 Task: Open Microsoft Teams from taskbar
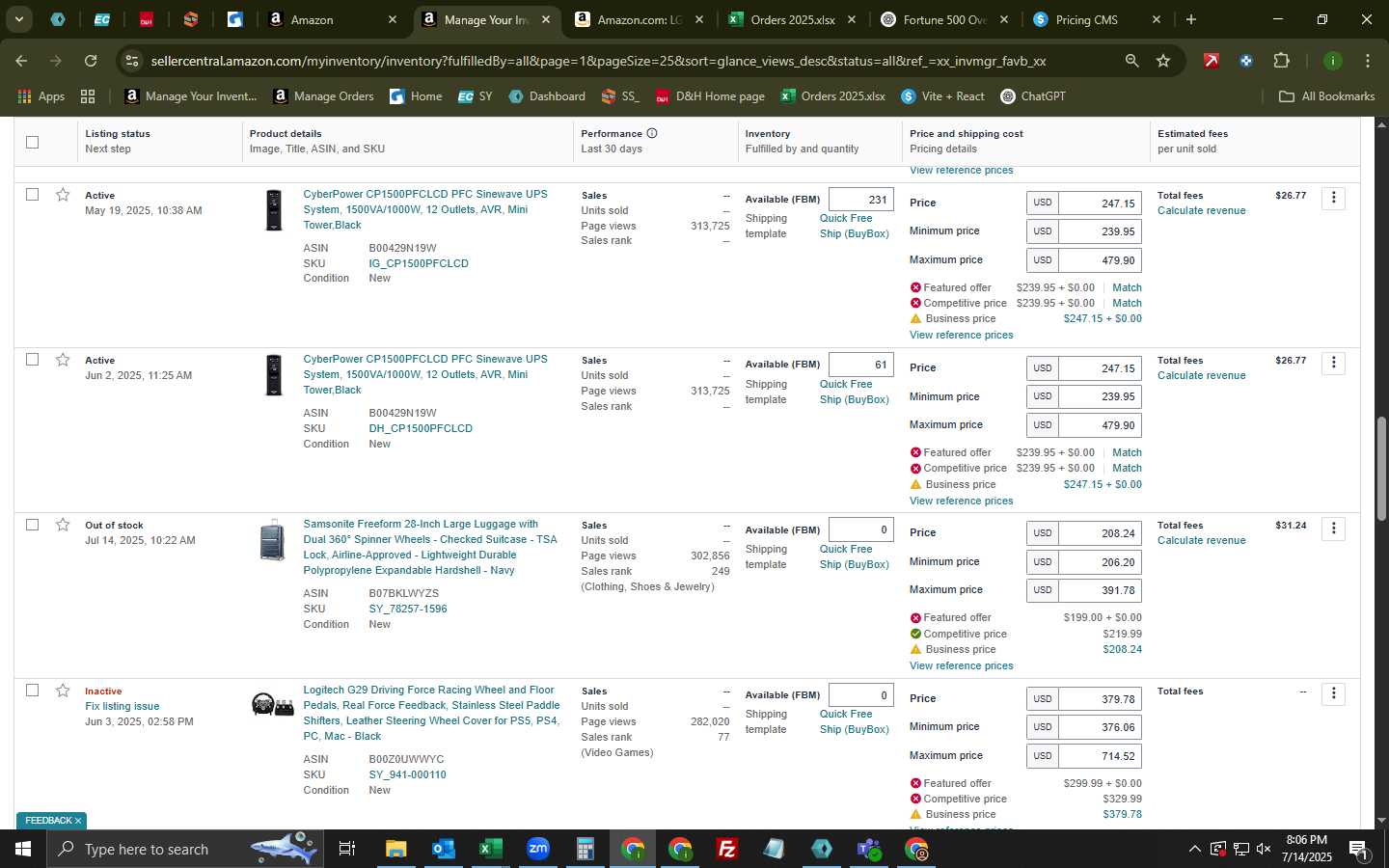pos(869,849)
